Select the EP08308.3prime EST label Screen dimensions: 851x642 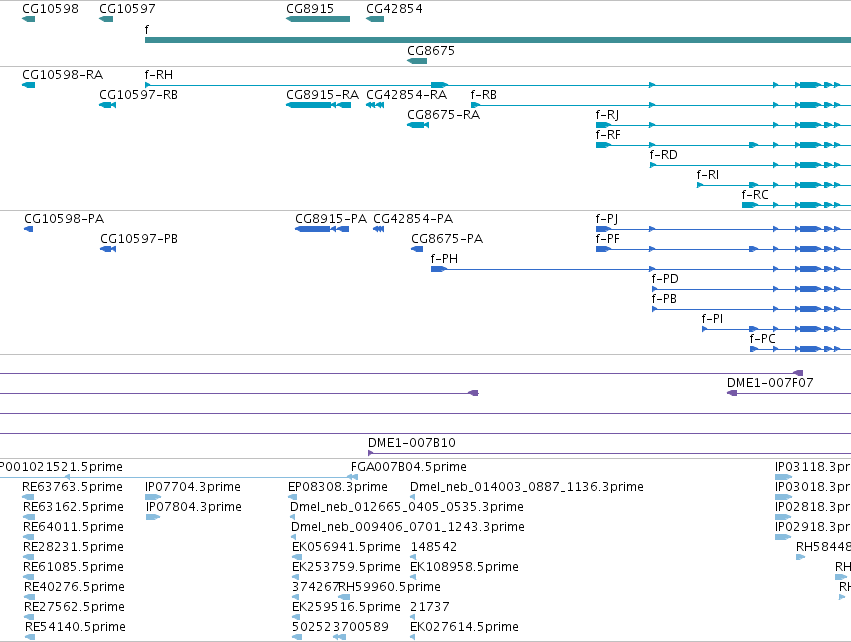338,487
